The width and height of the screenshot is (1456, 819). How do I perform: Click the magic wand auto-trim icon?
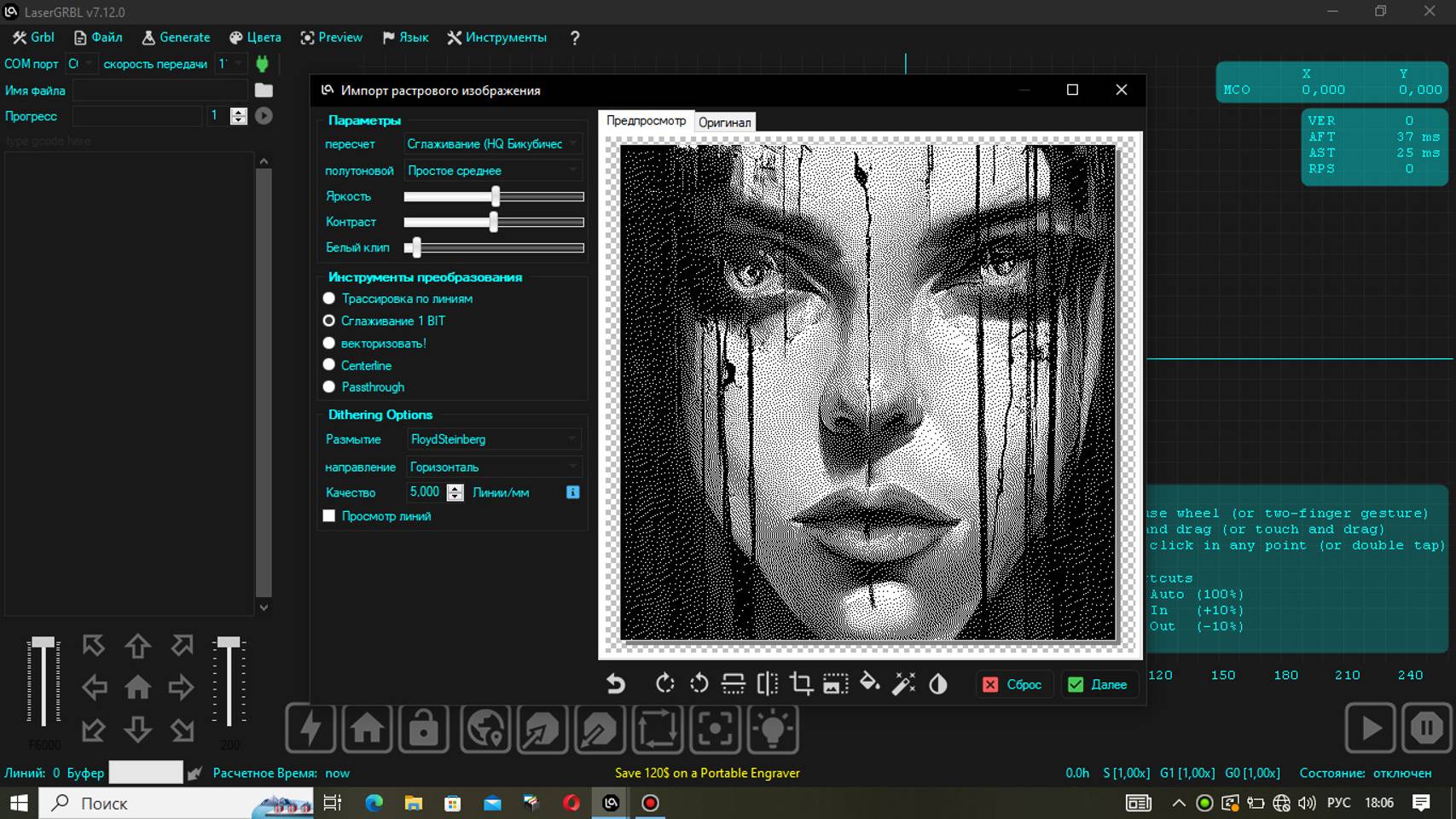click(903, 683)
